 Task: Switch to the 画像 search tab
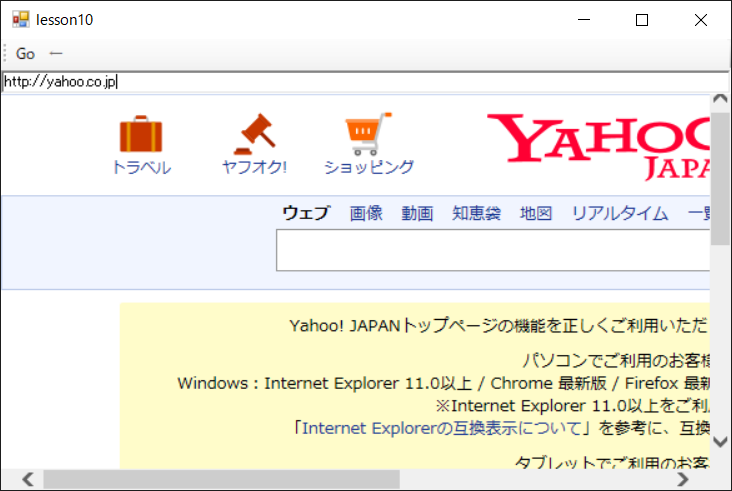(366, 213)
